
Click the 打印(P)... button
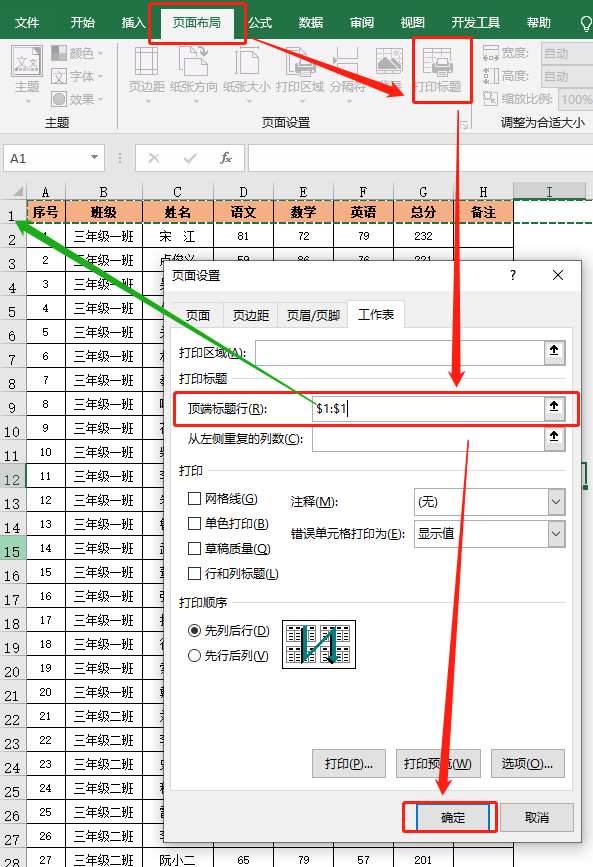[348, 764]
